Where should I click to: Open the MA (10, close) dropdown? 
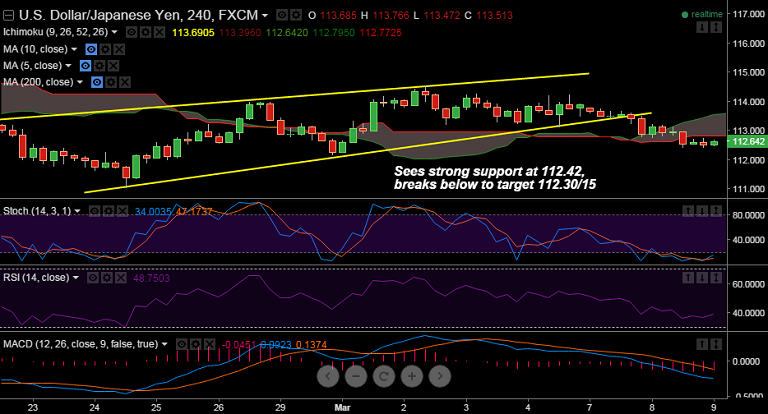click(74, 49)
